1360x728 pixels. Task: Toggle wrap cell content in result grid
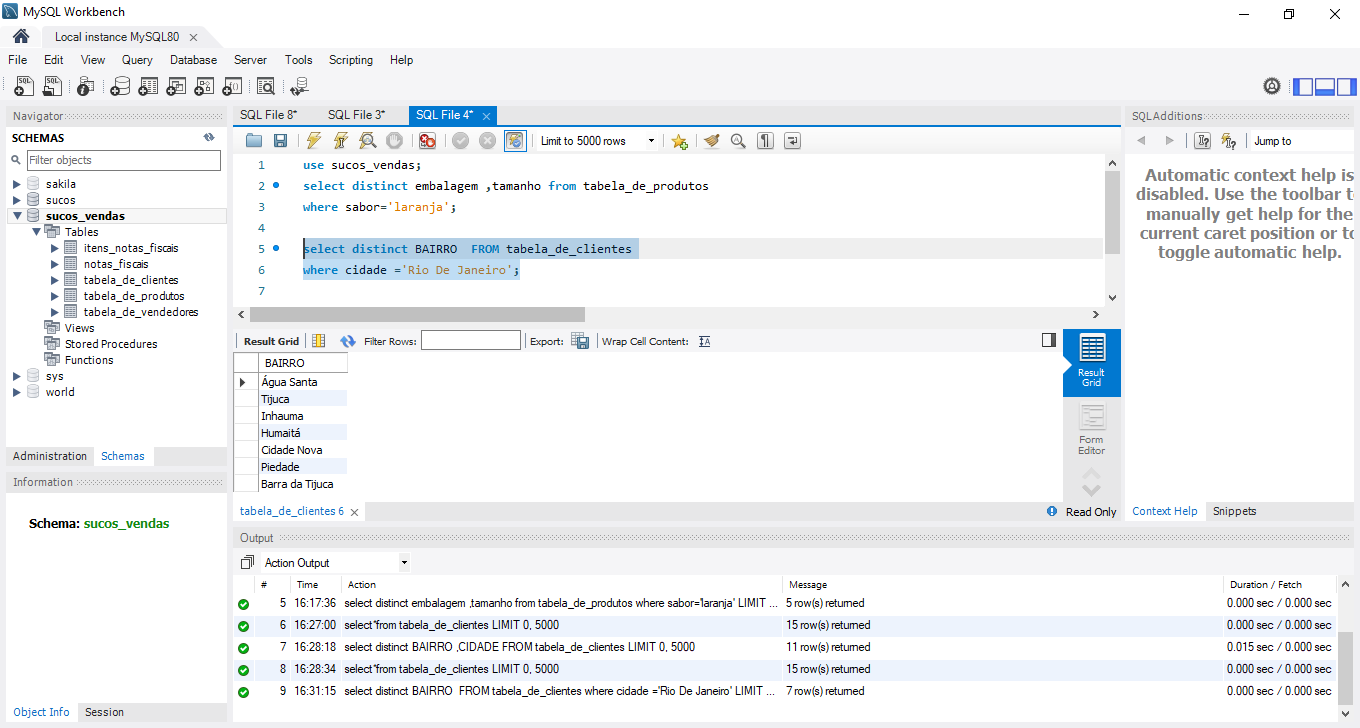(x=705, y=341)
